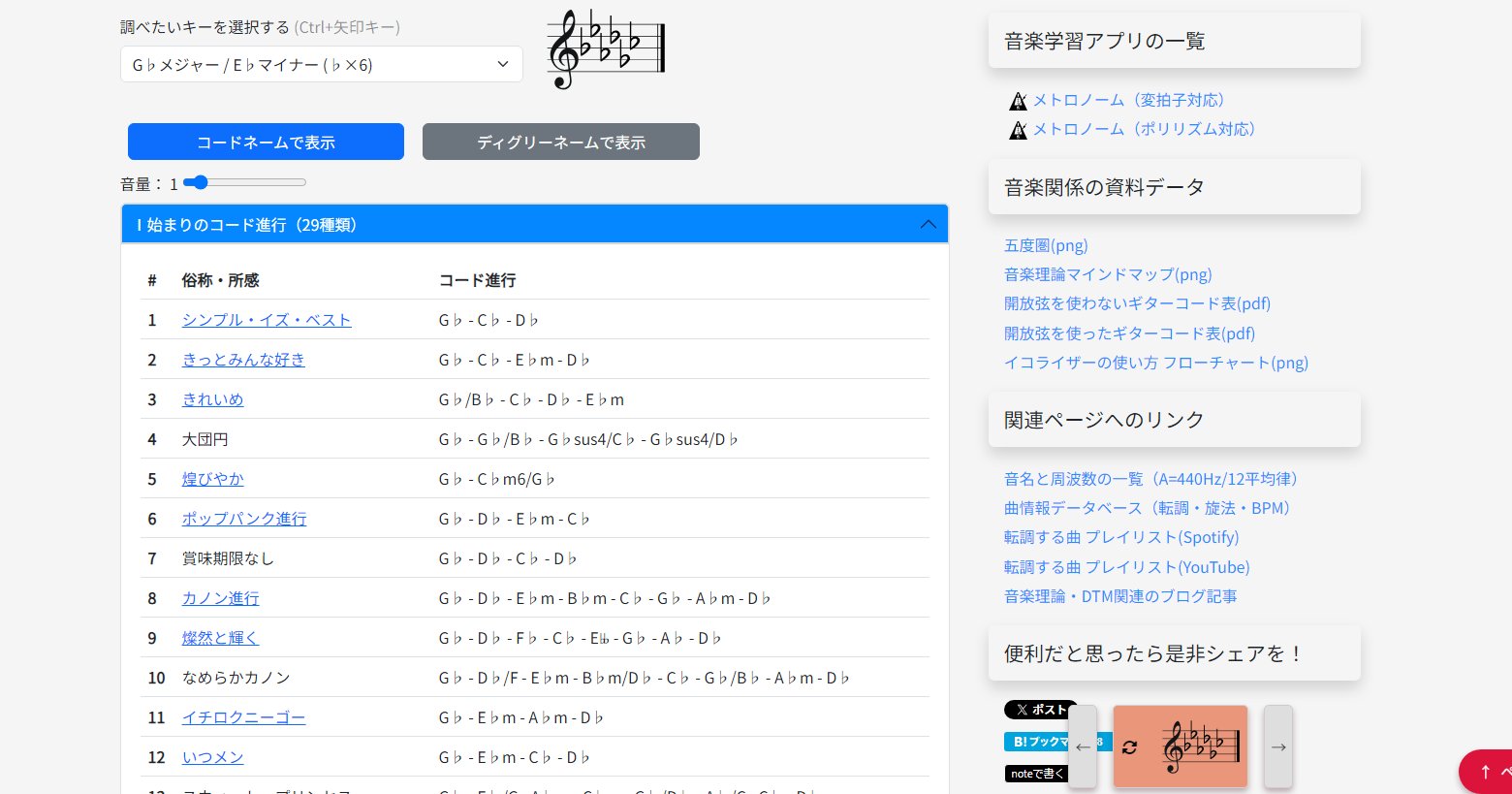The image size is (1512, 794).
Task: Show chords as chord names (コードネームで表示)
Action: [x=266, y=142]
